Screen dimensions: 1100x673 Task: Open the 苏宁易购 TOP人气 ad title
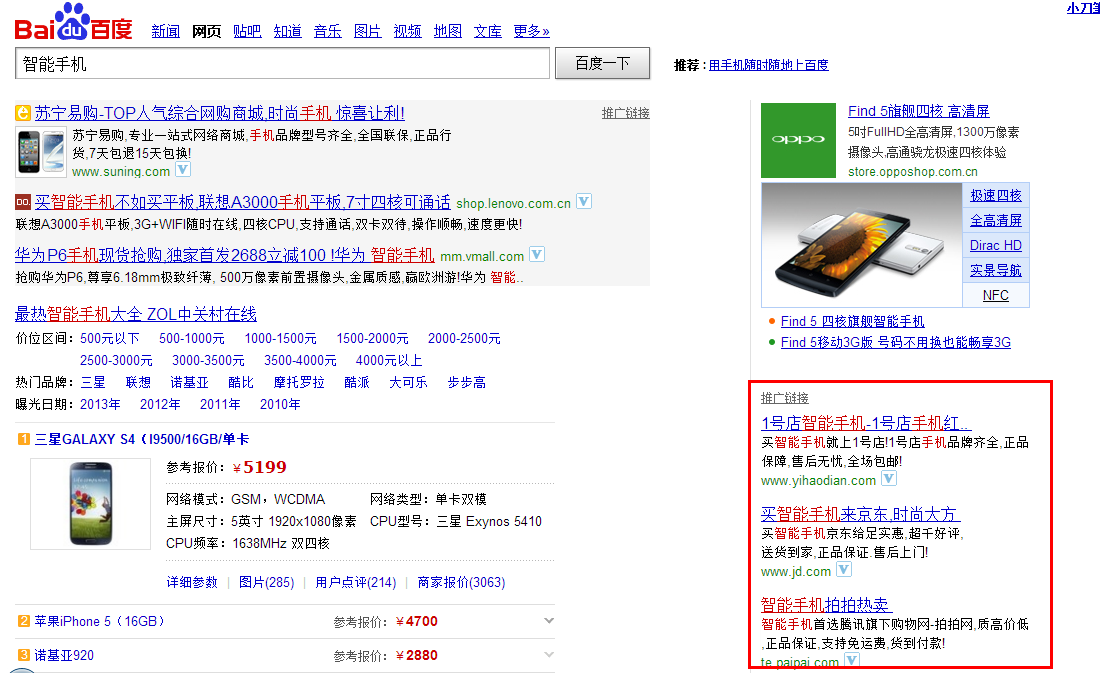pyautogui.click(x=220, y=113)
